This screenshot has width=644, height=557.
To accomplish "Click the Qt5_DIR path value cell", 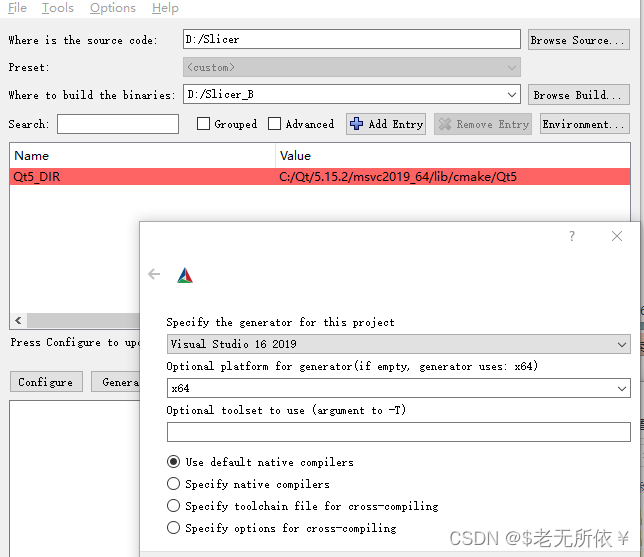I will [398, 177].
